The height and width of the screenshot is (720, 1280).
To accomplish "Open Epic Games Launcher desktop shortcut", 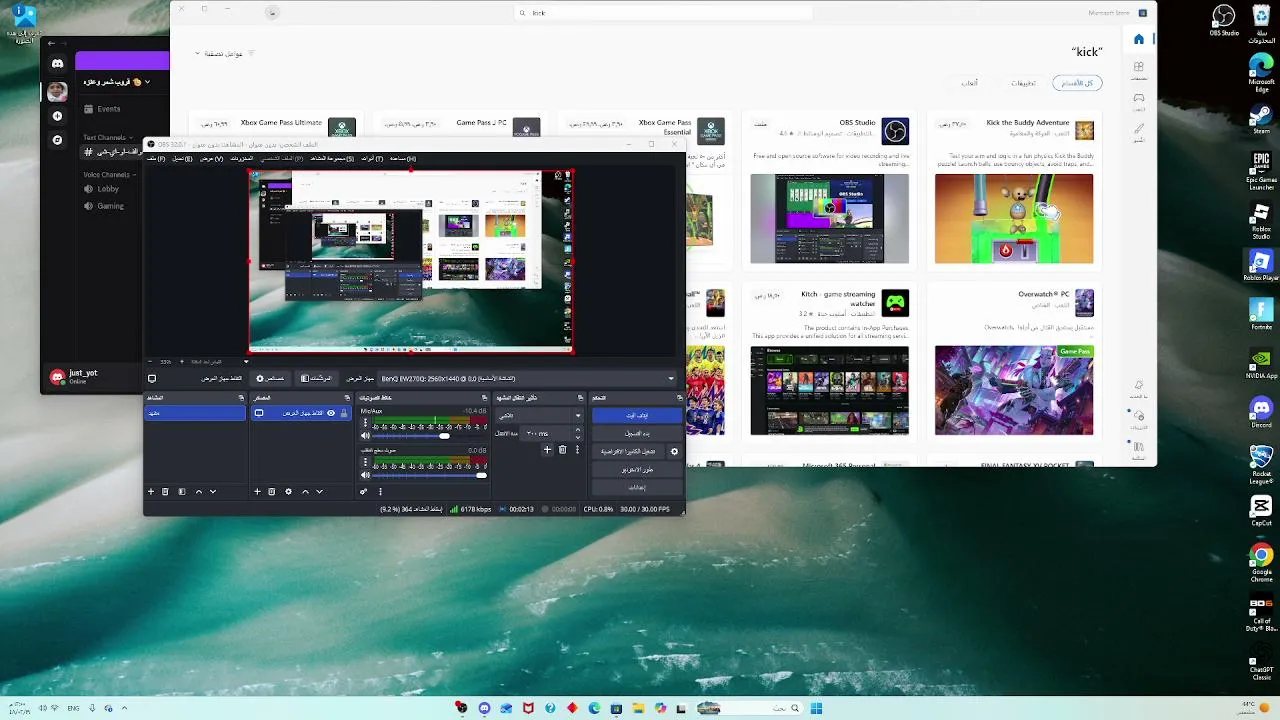I will pyautogui.click(x=1261, y=171).
